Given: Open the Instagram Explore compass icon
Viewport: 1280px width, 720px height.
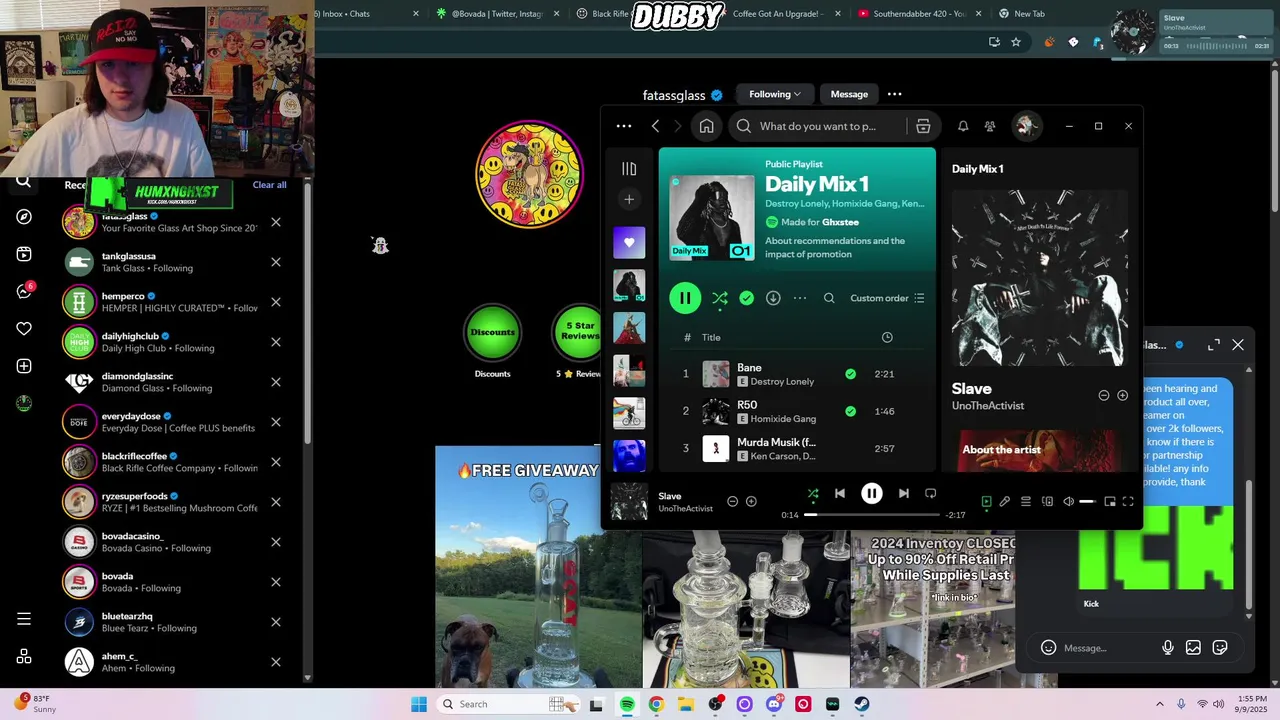Looking at the screenshot, I should 24,217.
